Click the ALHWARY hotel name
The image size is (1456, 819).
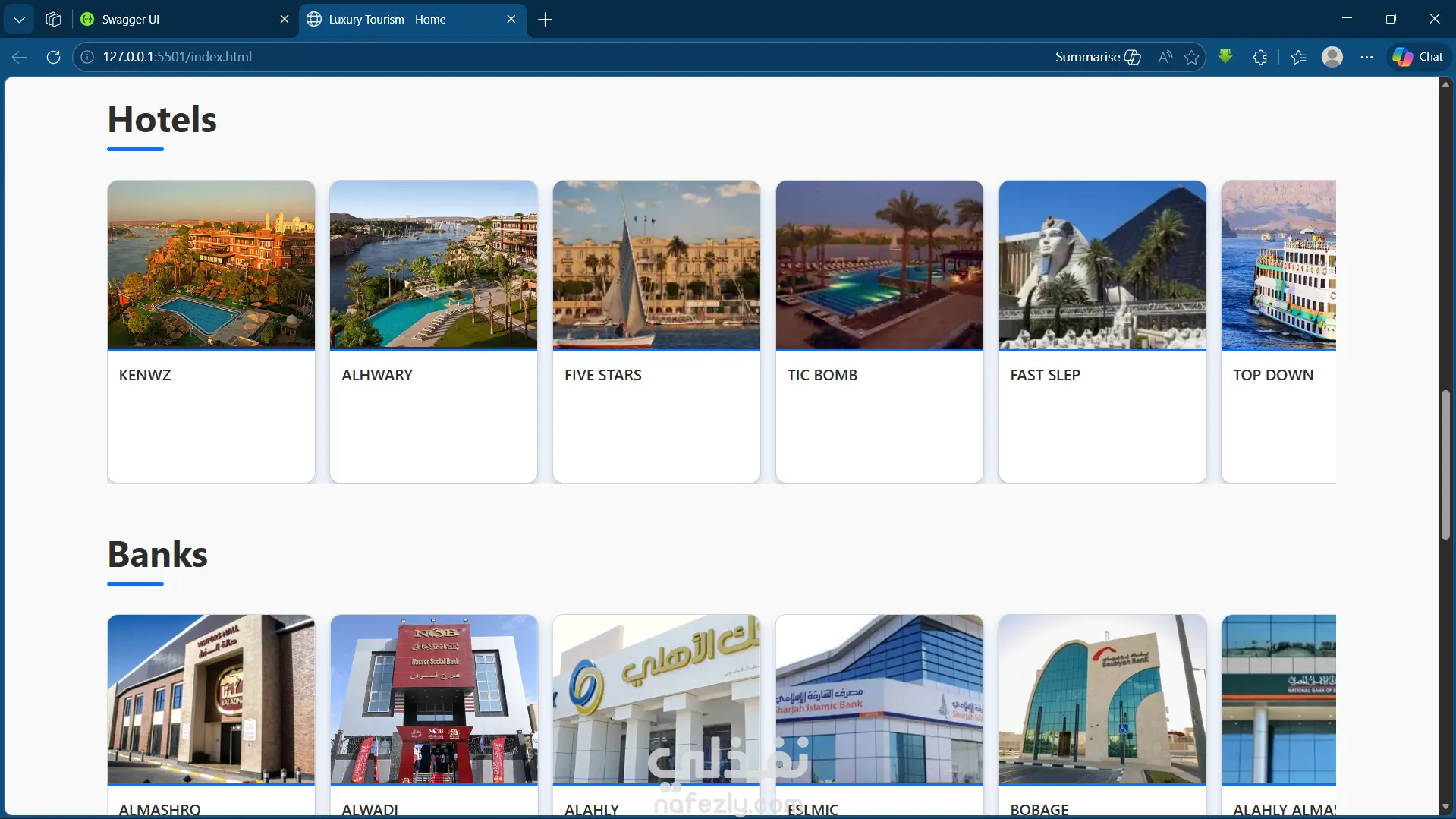pyautogui.click(x=377, y=375)
